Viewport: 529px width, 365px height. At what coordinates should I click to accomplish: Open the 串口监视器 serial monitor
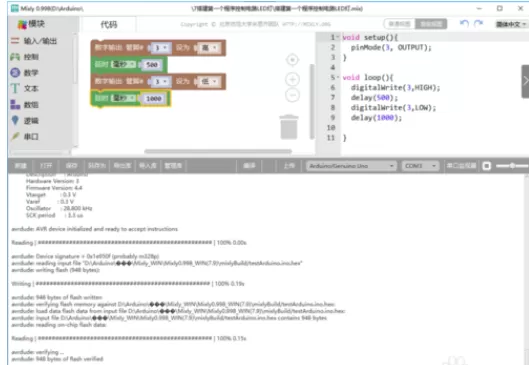click(x=461, y=166)
